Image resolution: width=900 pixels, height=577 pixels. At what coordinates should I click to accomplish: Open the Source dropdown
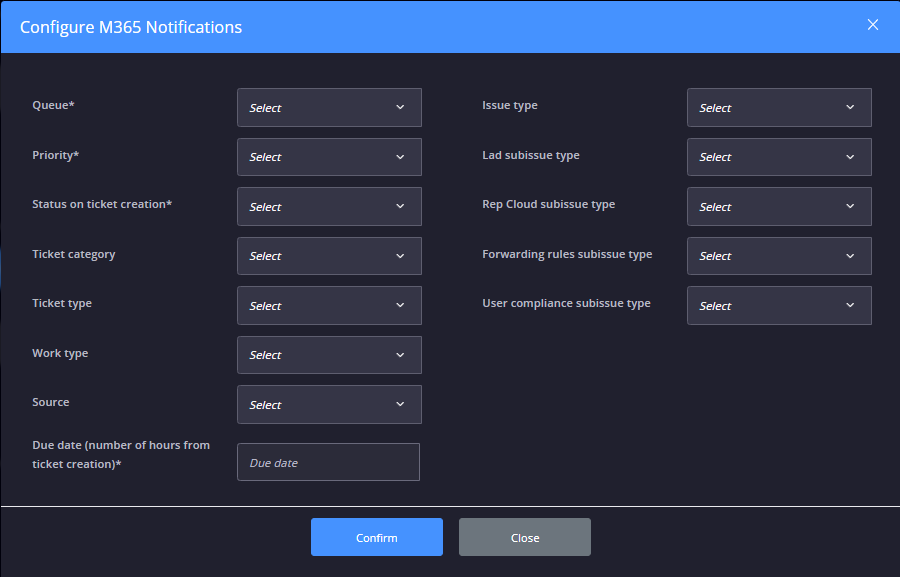tap(329, 405)
